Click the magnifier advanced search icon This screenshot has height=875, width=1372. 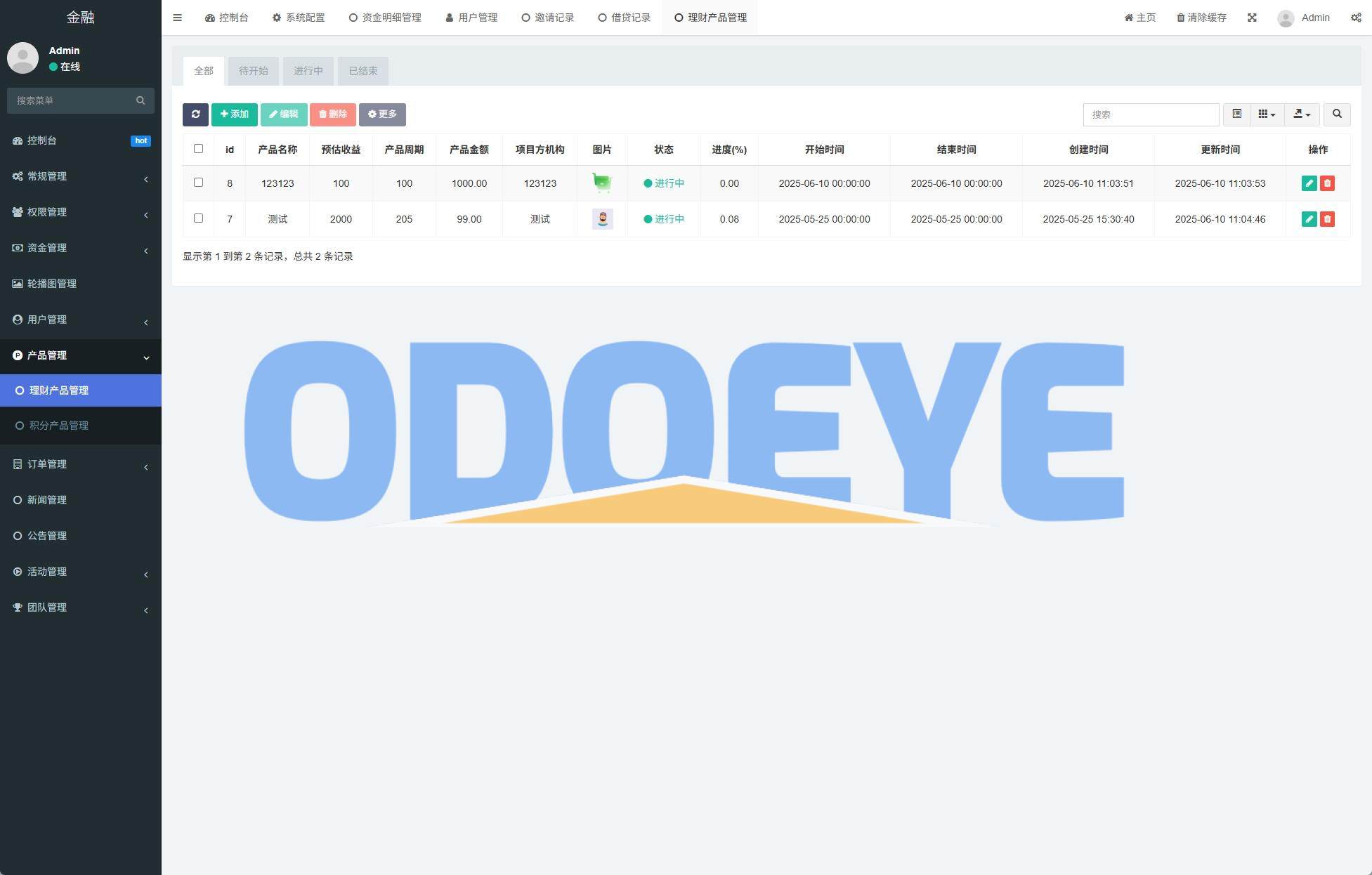coord(1337,114)
